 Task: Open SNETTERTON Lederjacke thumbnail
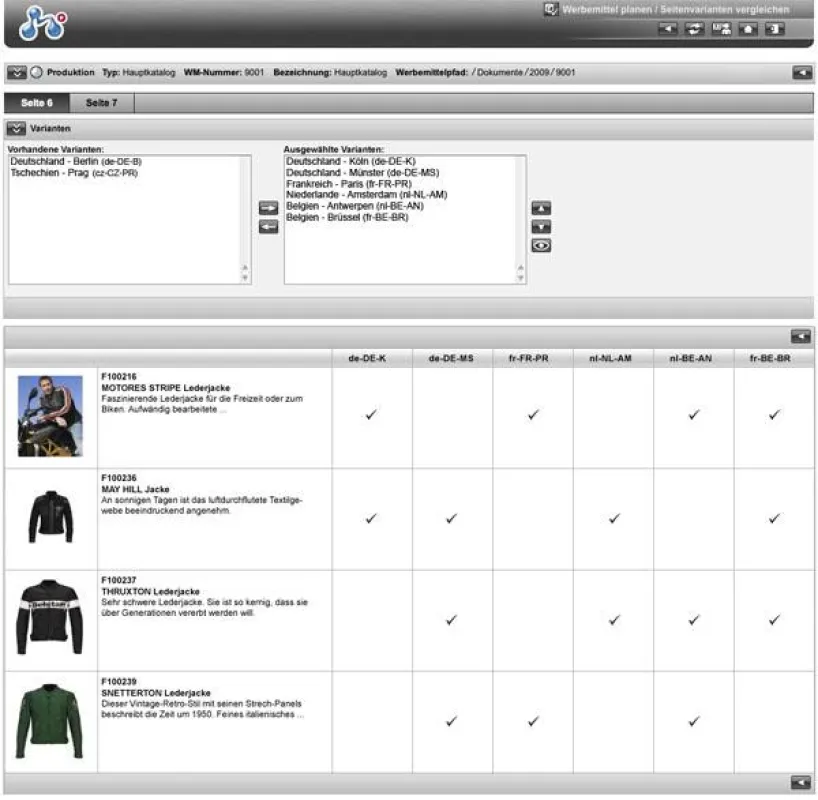click(49, 721)
